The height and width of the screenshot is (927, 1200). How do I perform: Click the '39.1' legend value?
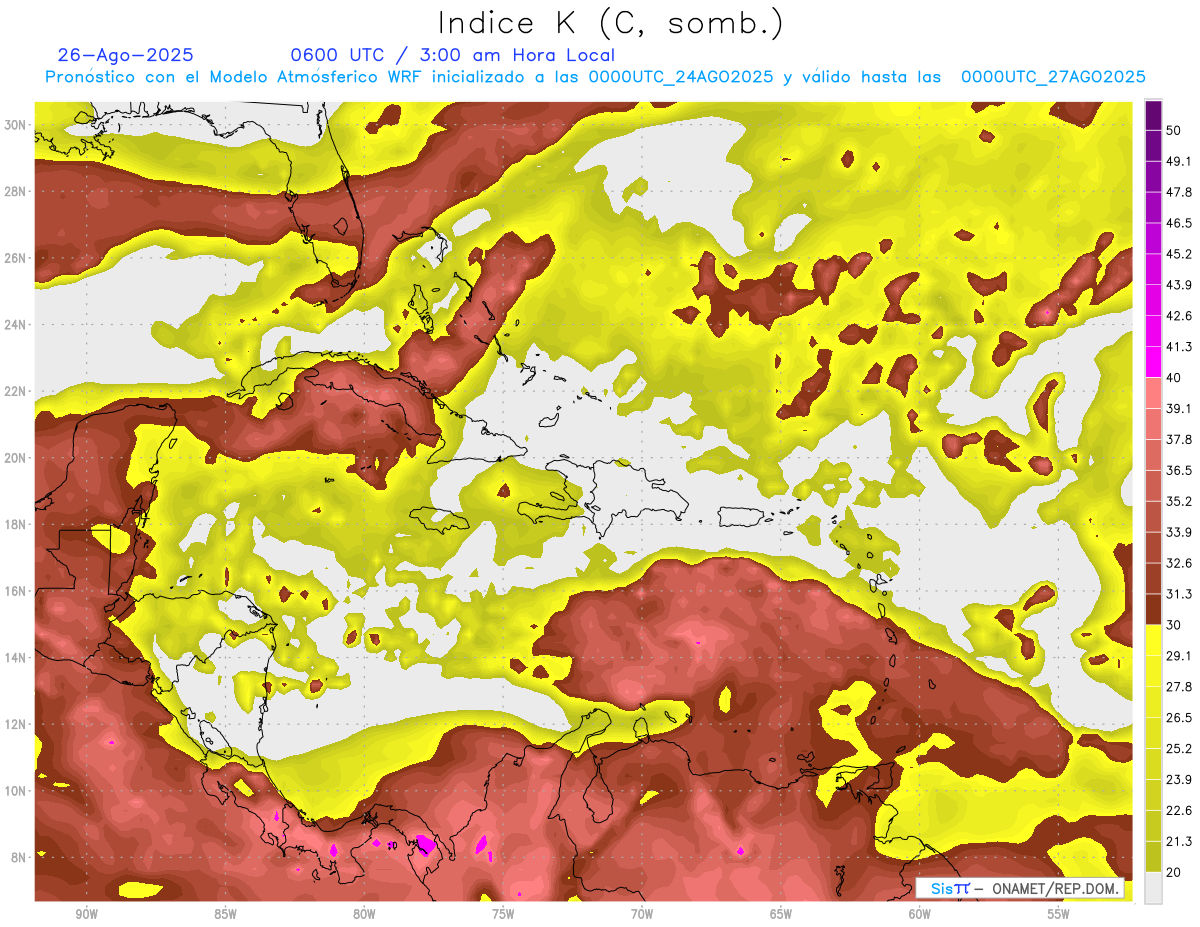(x=1179, y=409)
